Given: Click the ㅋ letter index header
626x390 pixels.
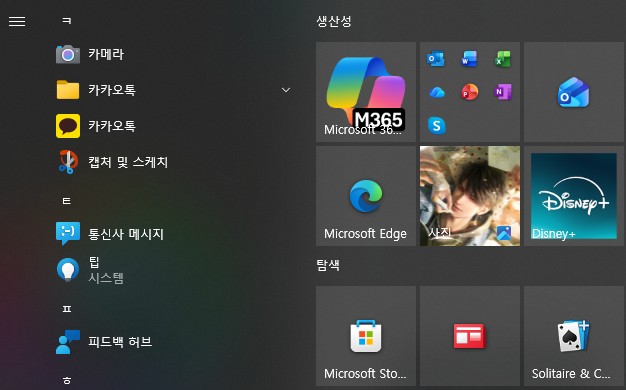Looking at the screenshot, I should tap(67, 20).
